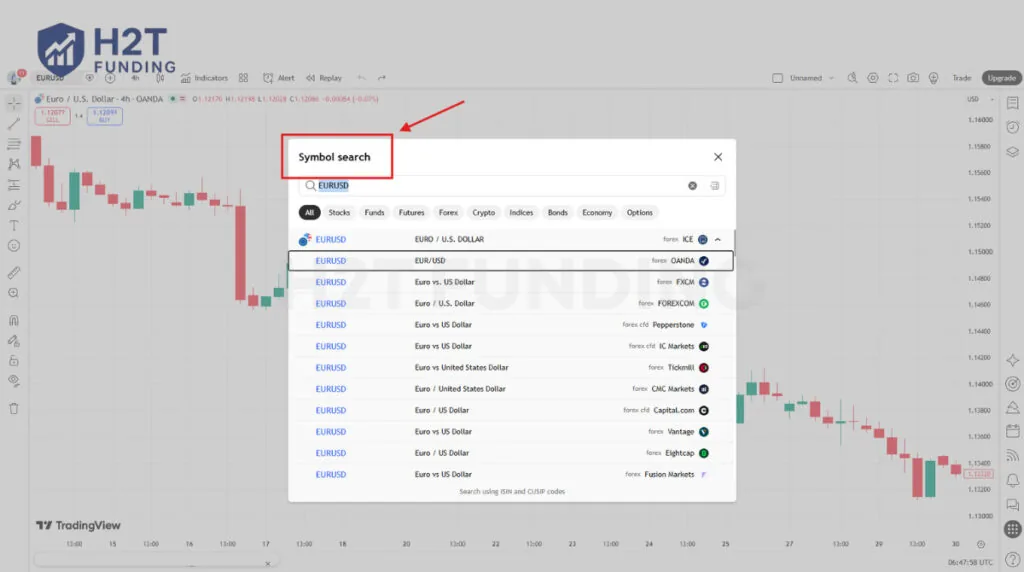Open the Fibonacci tools in left toolbar
Screen dimensions: 1024x572
pyautogui.click(x=14, y=144)
